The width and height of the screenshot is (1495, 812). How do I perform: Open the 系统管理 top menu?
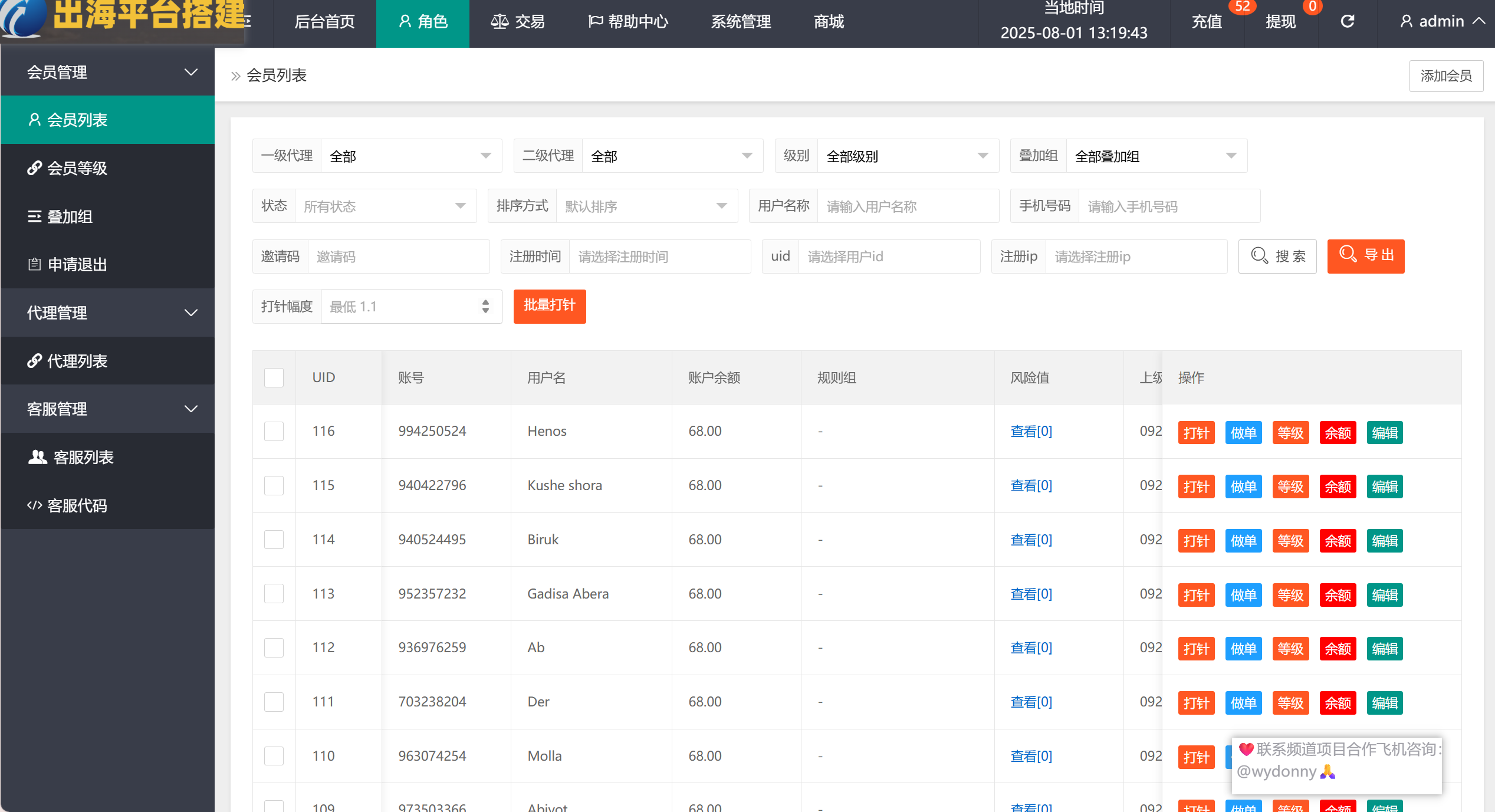pos(741,22)
